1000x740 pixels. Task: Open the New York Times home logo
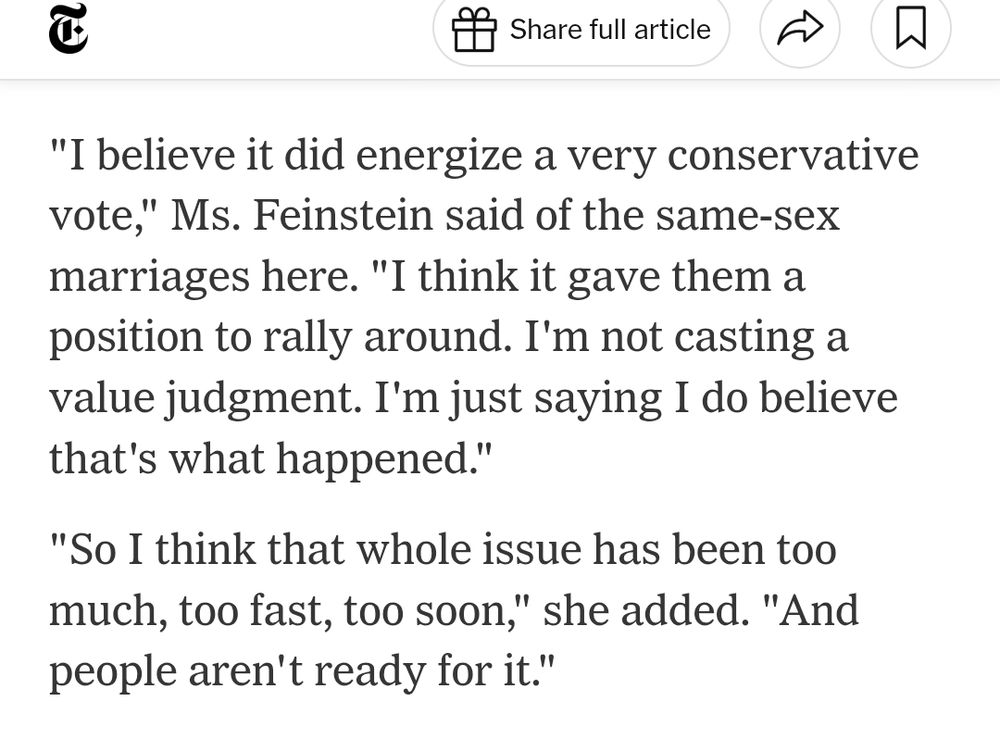pyautogui.click(x=68, y=29)
